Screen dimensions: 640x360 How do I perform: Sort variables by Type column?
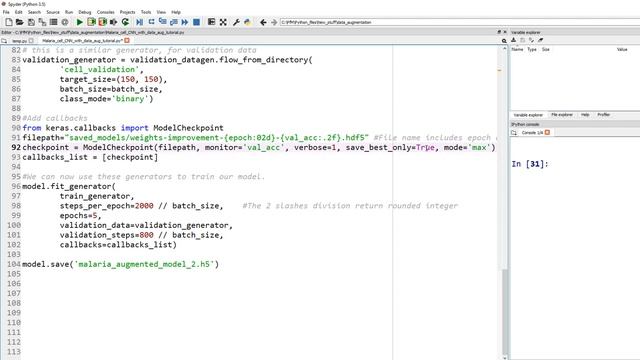[532, 49]
